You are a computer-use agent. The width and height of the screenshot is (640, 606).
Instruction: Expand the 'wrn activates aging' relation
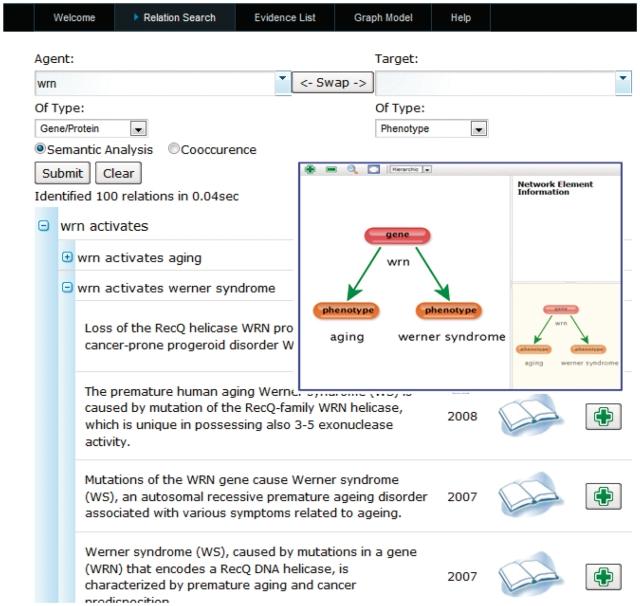click(x=68, y=257)
